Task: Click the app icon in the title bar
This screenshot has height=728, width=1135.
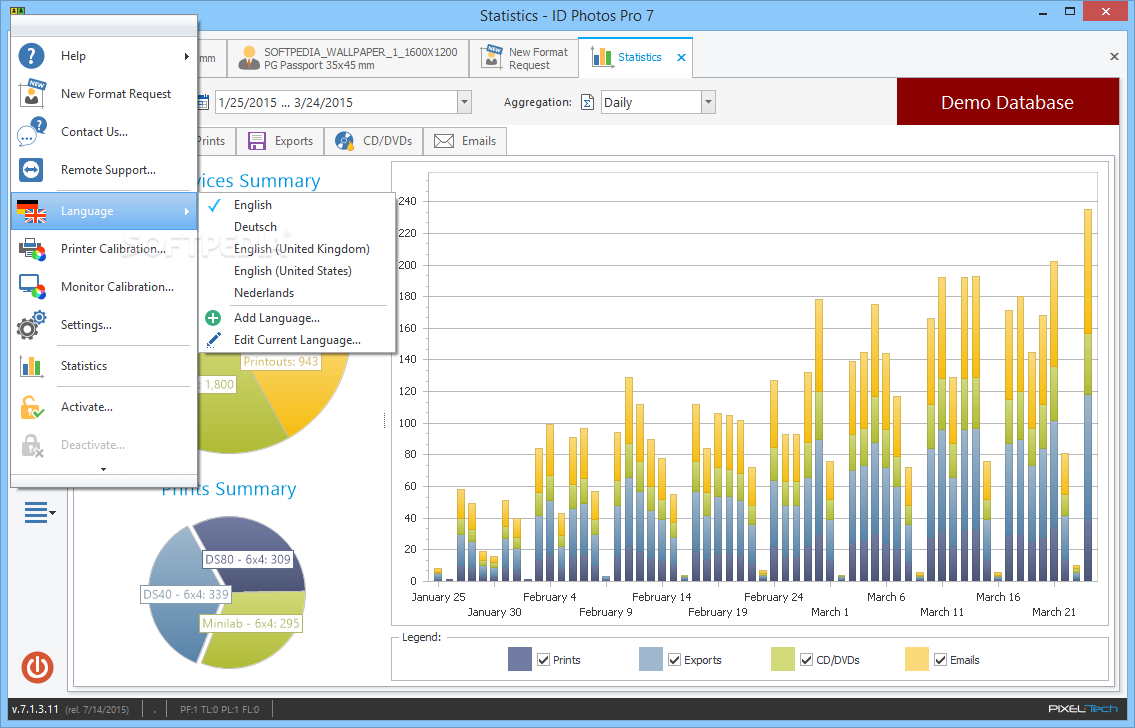Action: (x=17, y=11)
